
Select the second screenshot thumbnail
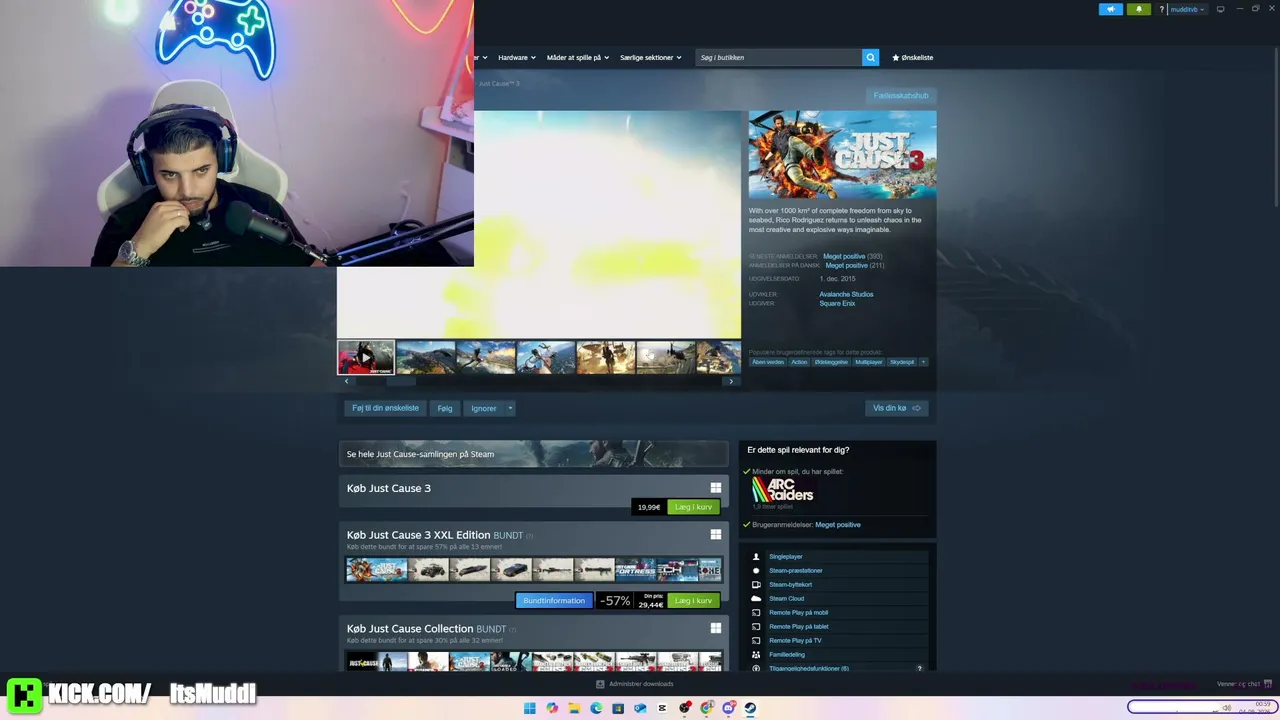point(426,357)
